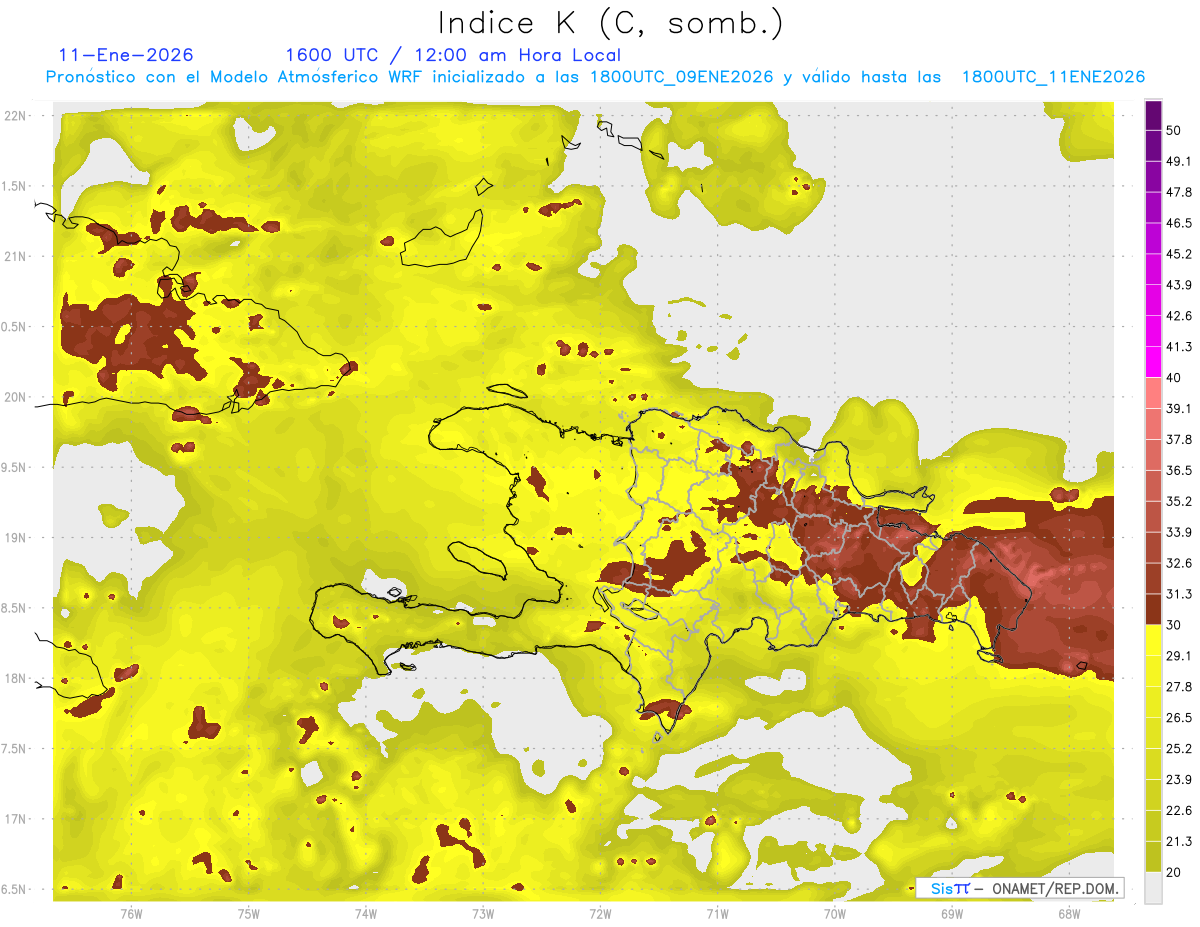Click the colour scale value "31.3"
The width and height of the screenshot is (1200, 927).
click(1179, 594)
